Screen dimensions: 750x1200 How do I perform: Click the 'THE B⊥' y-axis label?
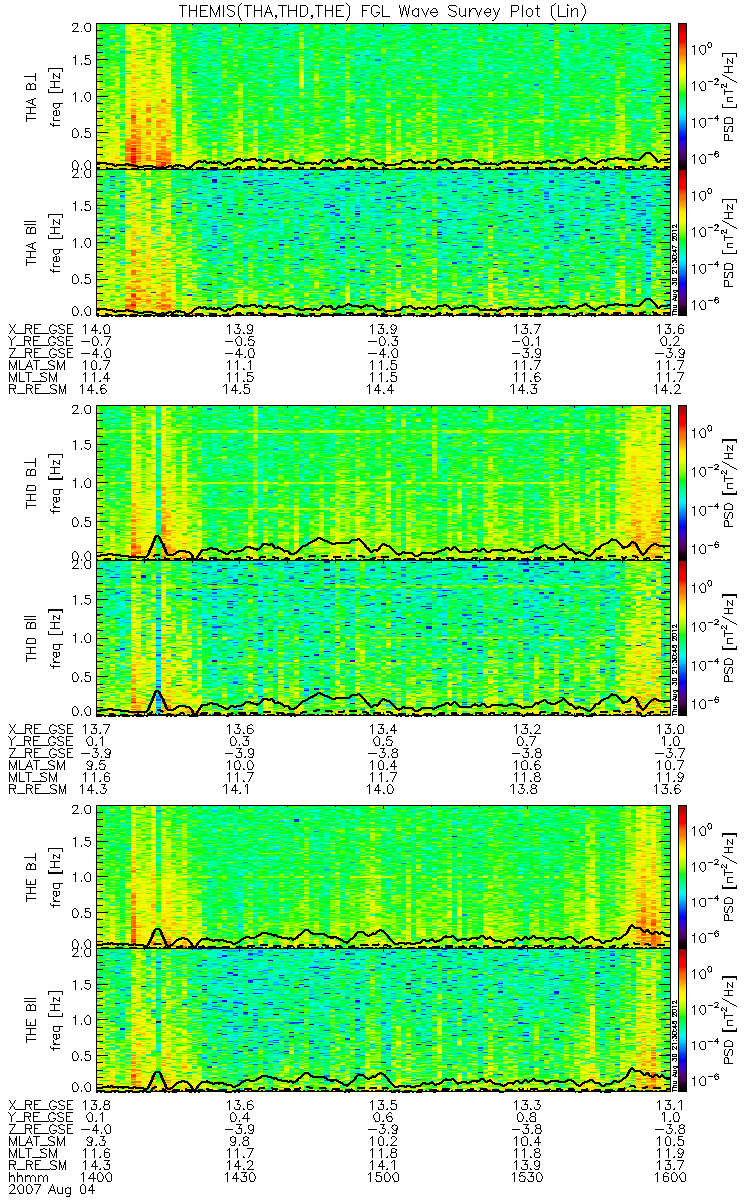click(32, 877)
